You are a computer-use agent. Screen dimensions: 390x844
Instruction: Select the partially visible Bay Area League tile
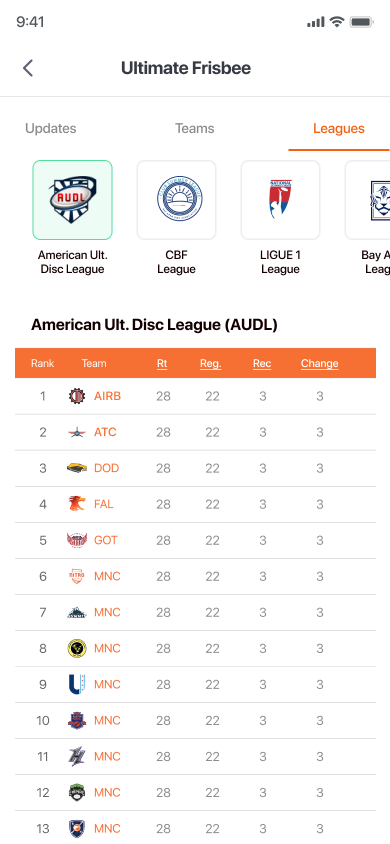click(x=367, y=200)
